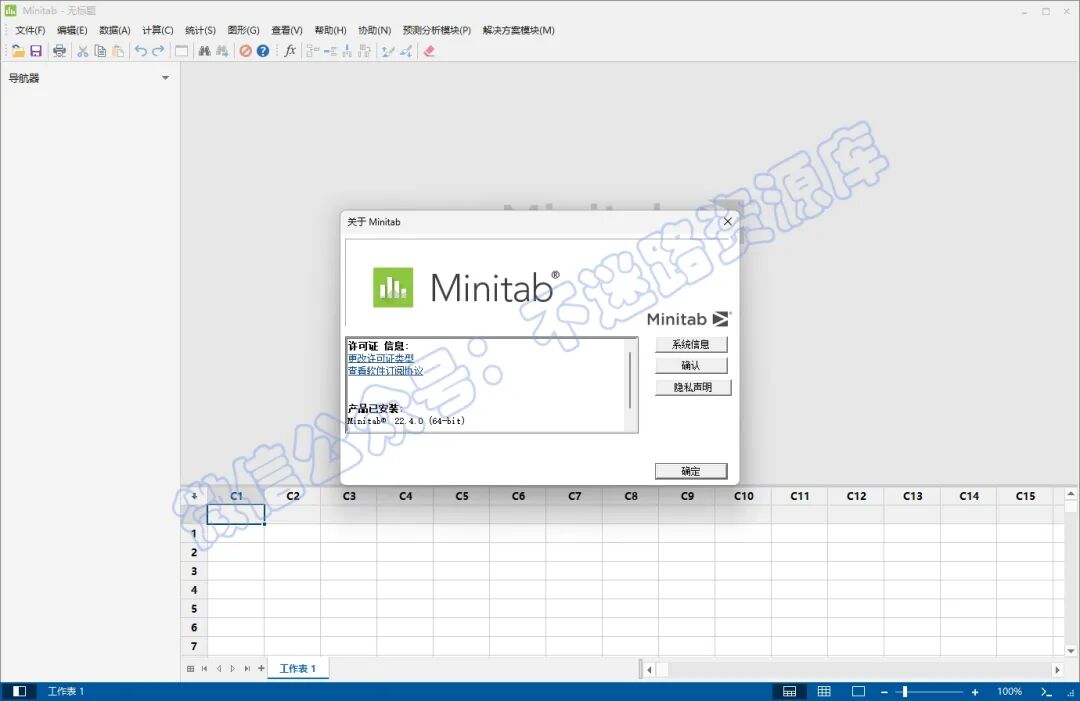Viewport: 1080px width, 701px height.
Task: Click the Find next binoculars icon
Action: [x=222, y=51]
